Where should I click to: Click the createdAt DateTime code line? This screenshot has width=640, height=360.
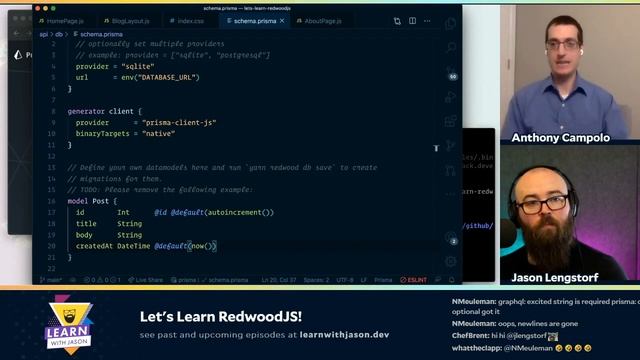coord(146,246)
